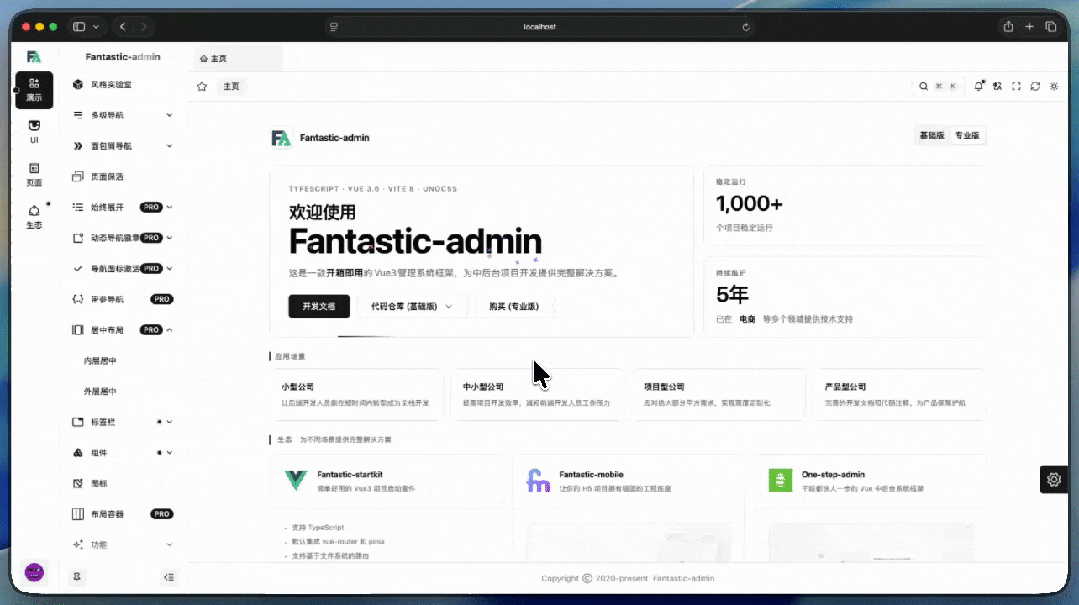Screen dimensions: 1079x605
Task: Select the 产品型公司 scenario card
Action: (x=899, y=394)
